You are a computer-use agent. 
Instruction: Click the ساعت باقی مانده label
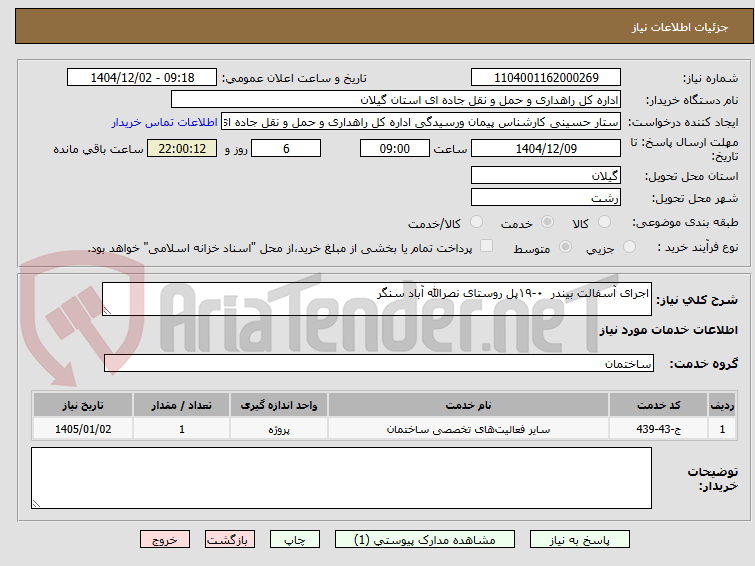[98, 149]
